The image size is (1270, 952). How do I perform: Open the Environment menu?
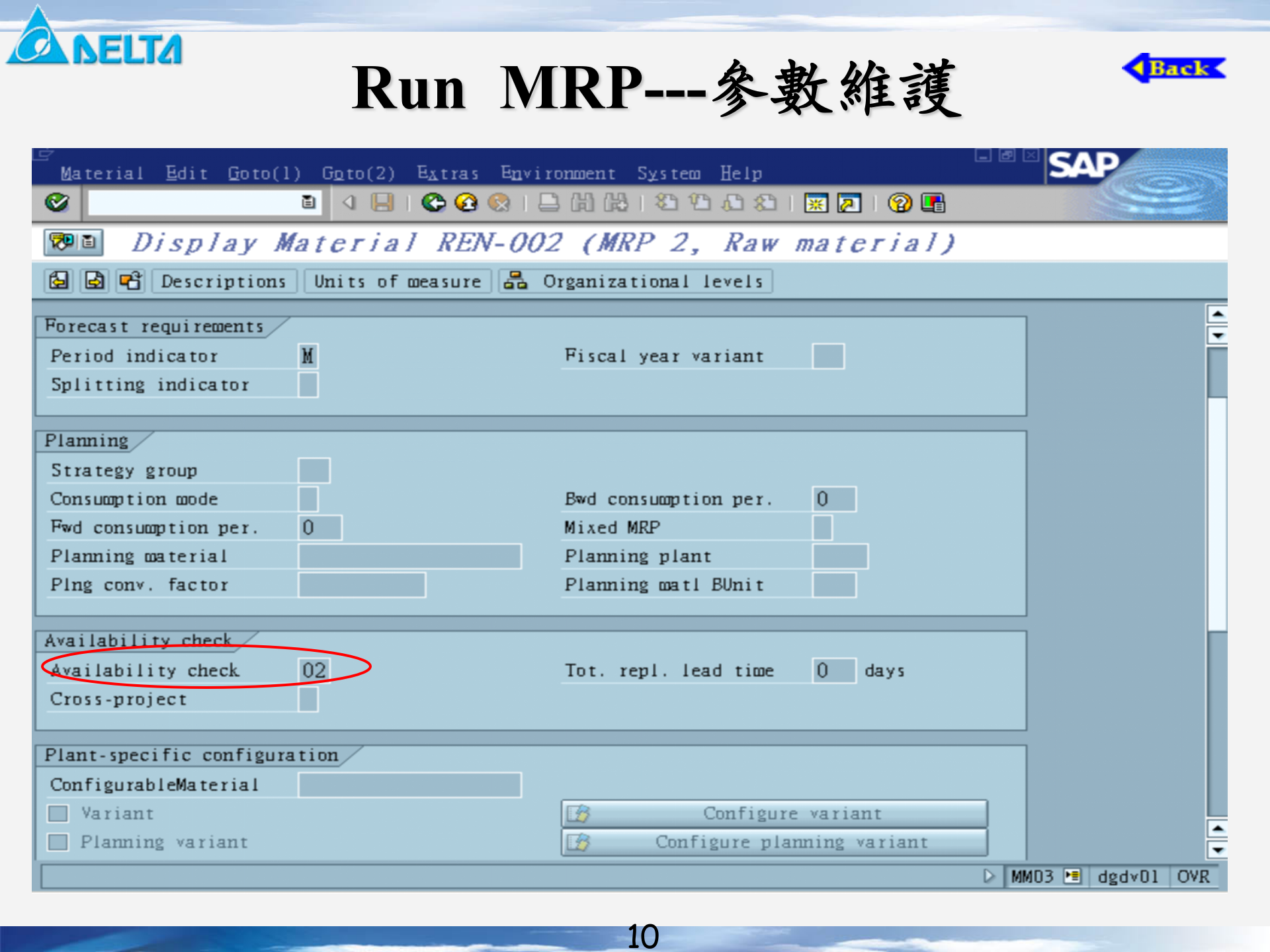pos(558,173)
